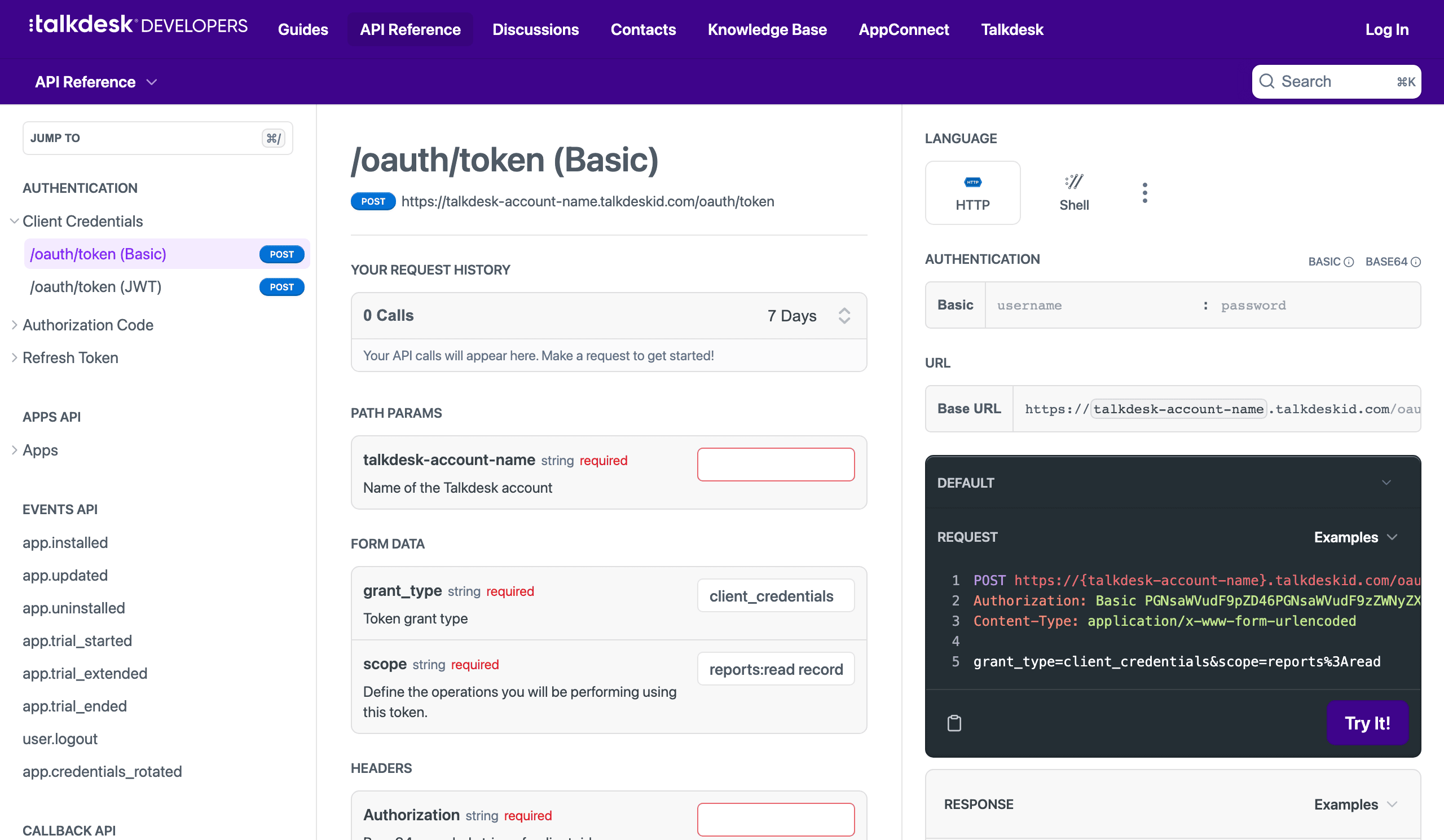Click the Talkdesk Developers logo
The image size is (1444, 840).
[x=138, y=25]
